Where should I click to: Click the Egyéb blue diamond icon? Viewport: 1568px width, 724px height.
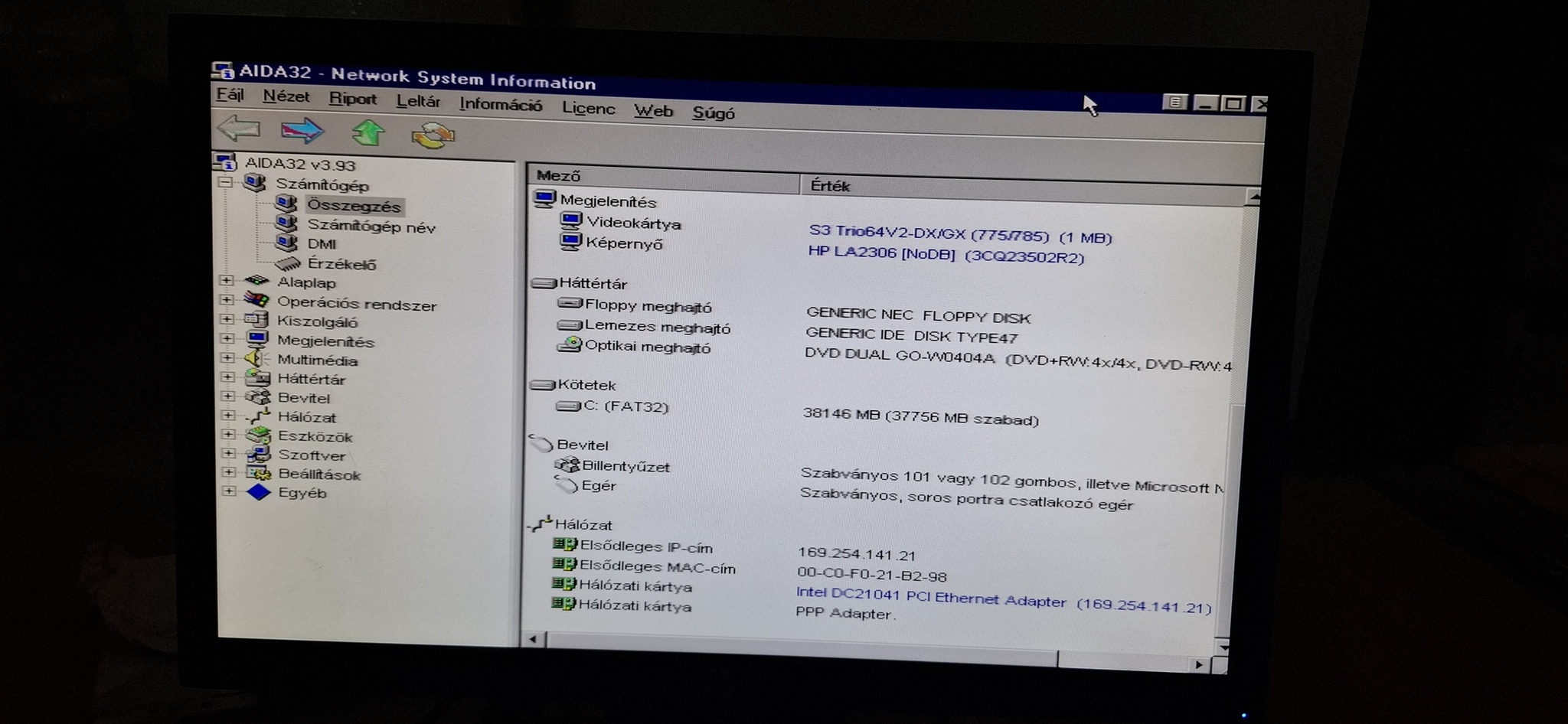[259, 492]
